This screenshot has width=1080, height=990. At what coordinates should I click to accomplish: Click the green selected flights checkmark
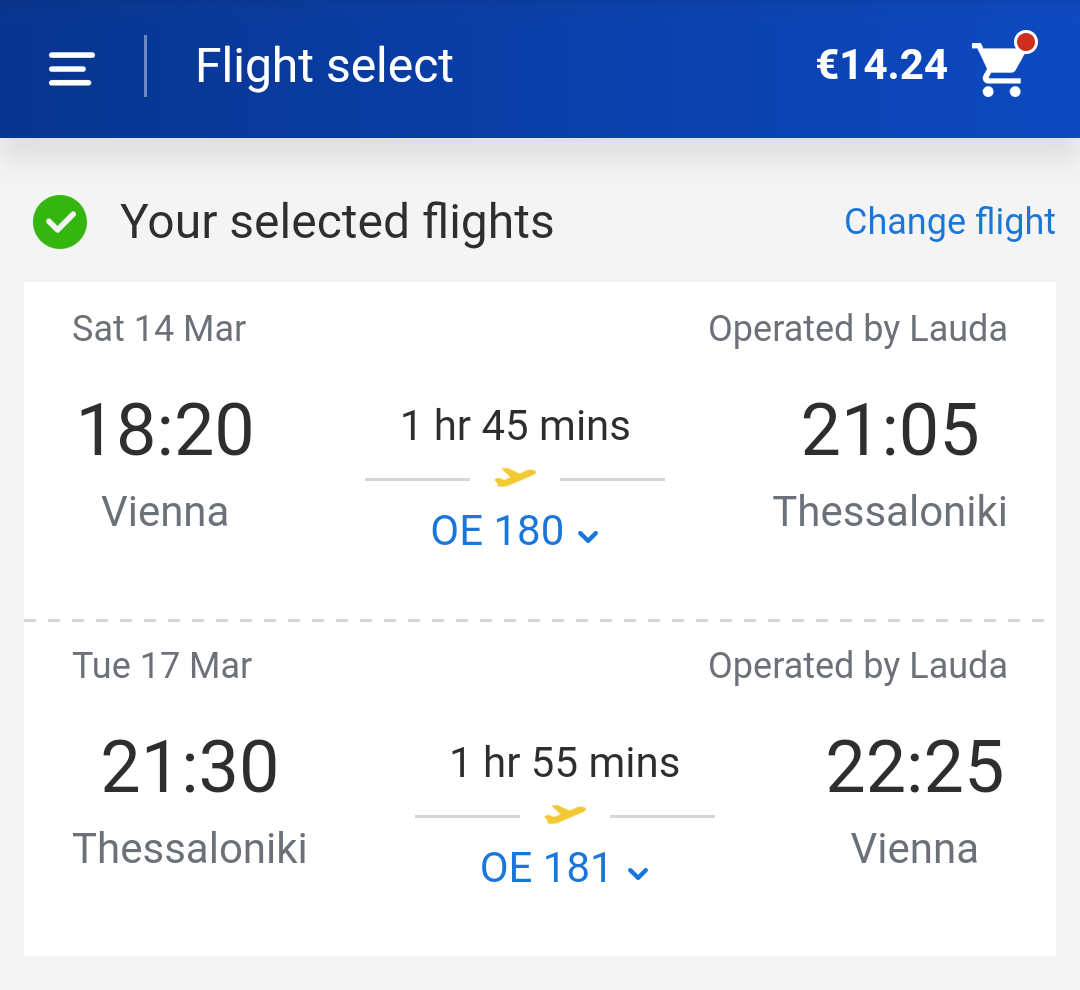click(x=60, y=222)
